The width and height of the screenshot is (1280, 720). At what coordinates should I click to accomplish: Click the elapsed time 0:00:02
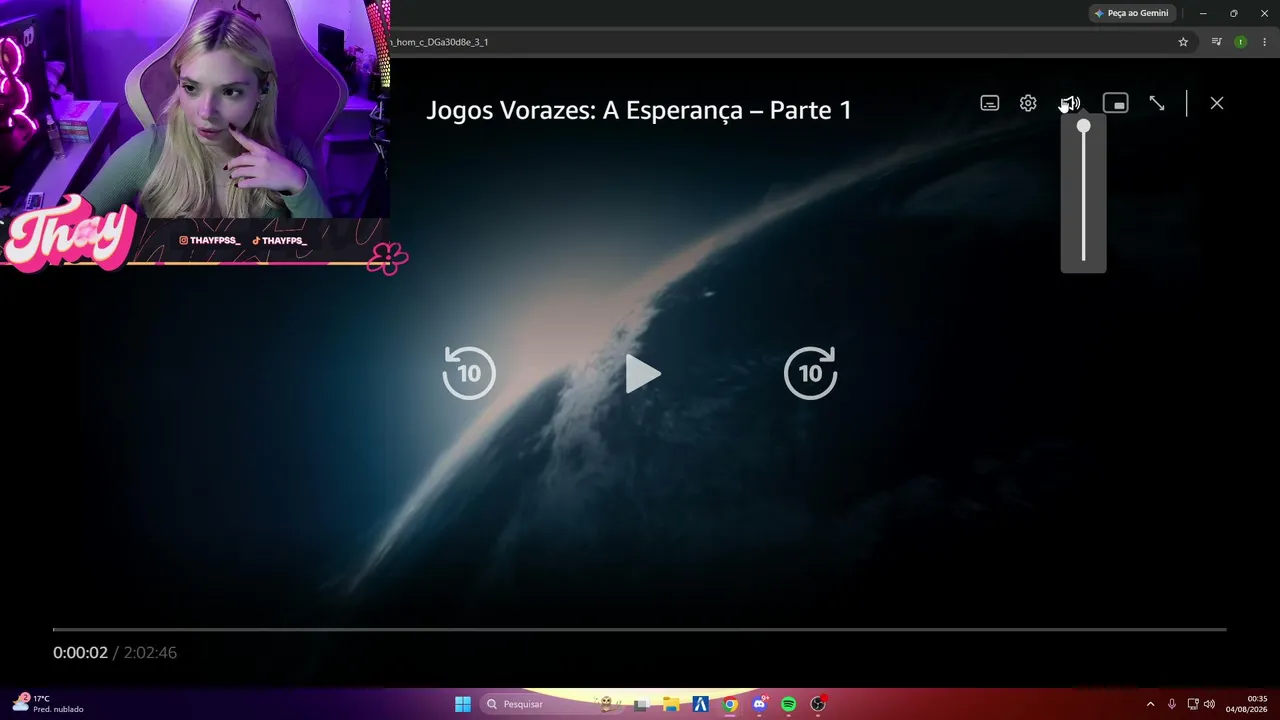[x=80, y=652]
